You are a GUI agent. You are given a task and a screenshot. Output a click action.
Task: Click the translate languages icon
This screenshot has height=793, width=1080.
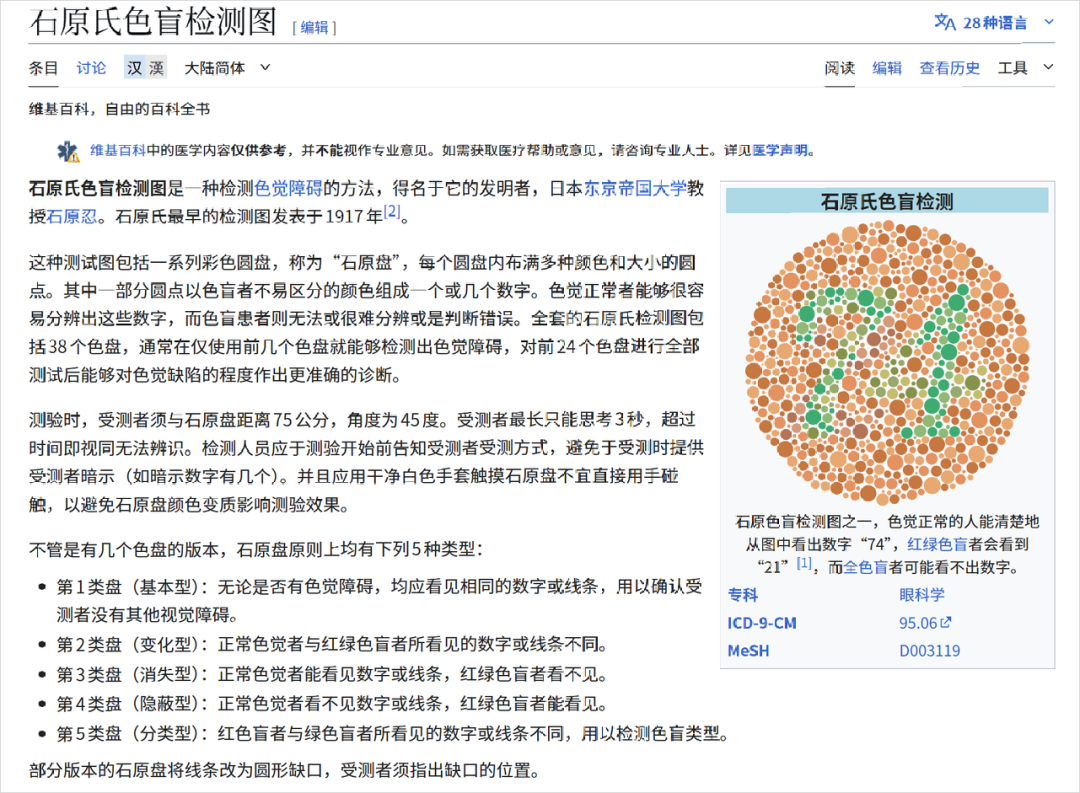(944, 22)
